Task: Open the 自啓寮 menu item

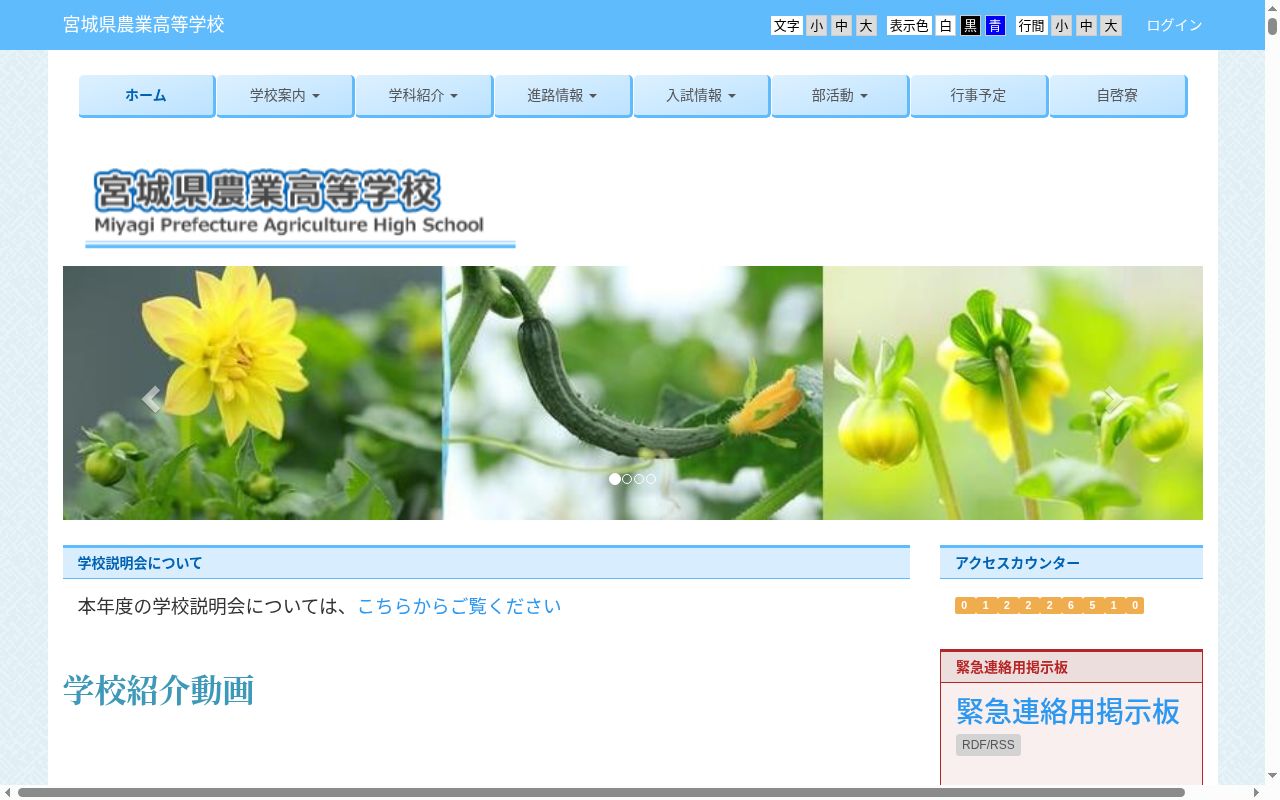Action: tap(1118, 96)
